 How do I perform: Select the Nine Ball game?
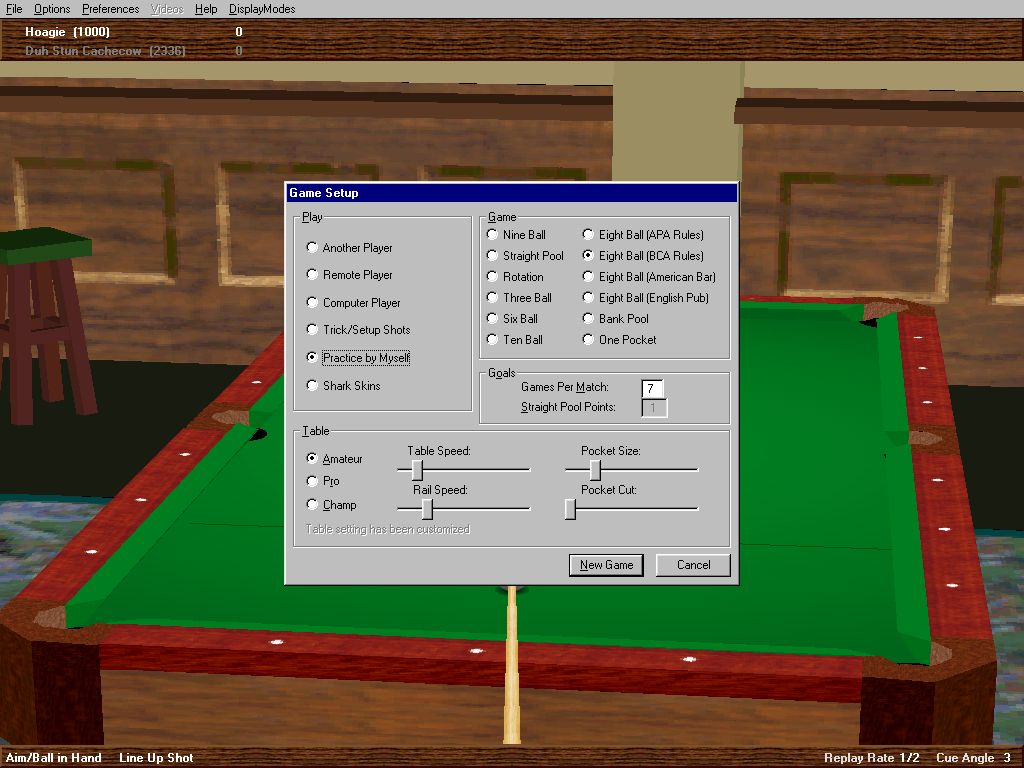tap(517, 234)
